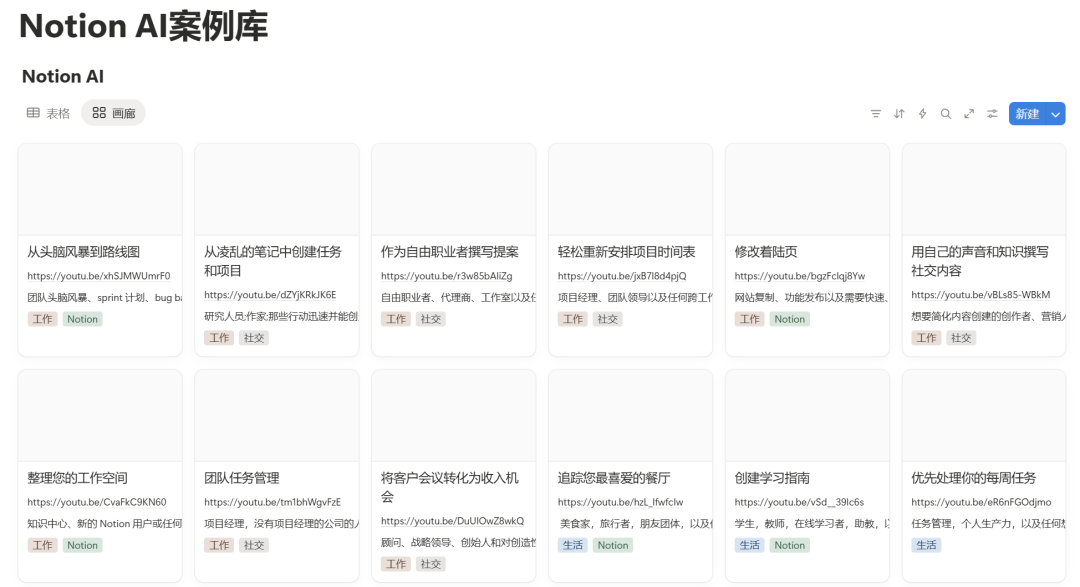Image resolution: width=1080 pixels, height=587 pixels.
Task: Click Notion tag on 创建学习指南 card
Action: point(789,545)
